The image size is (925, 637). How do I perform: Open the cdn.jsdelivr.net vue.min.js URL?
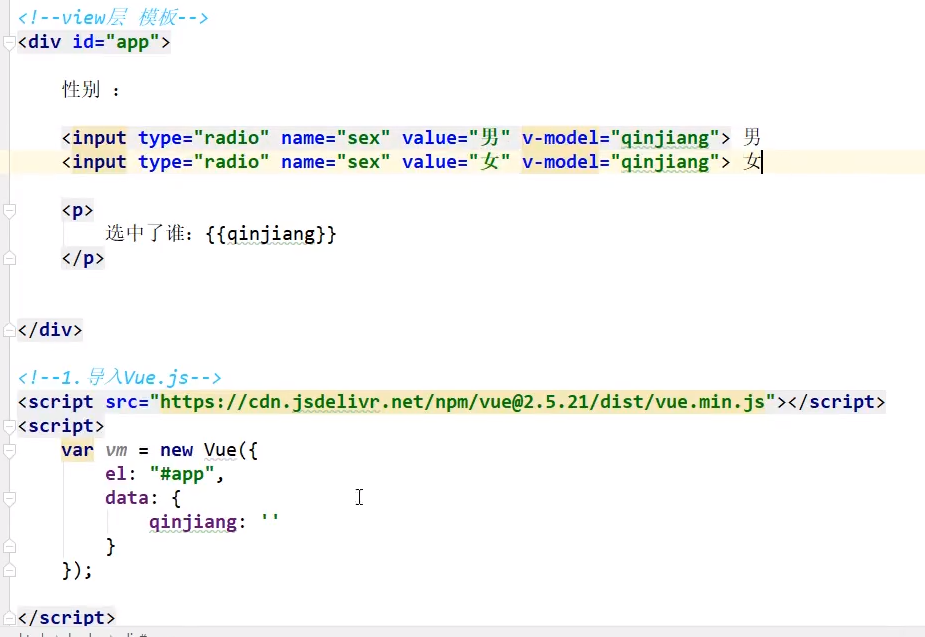tap(462, 402)
